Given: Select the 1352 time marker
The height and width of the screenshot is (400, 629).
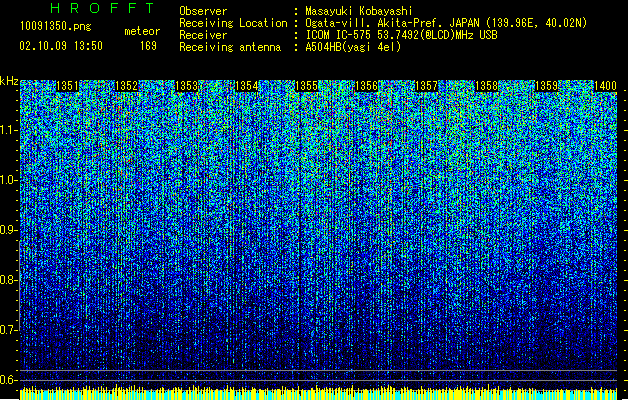Looking at the screenshot, I should (126, 86).
